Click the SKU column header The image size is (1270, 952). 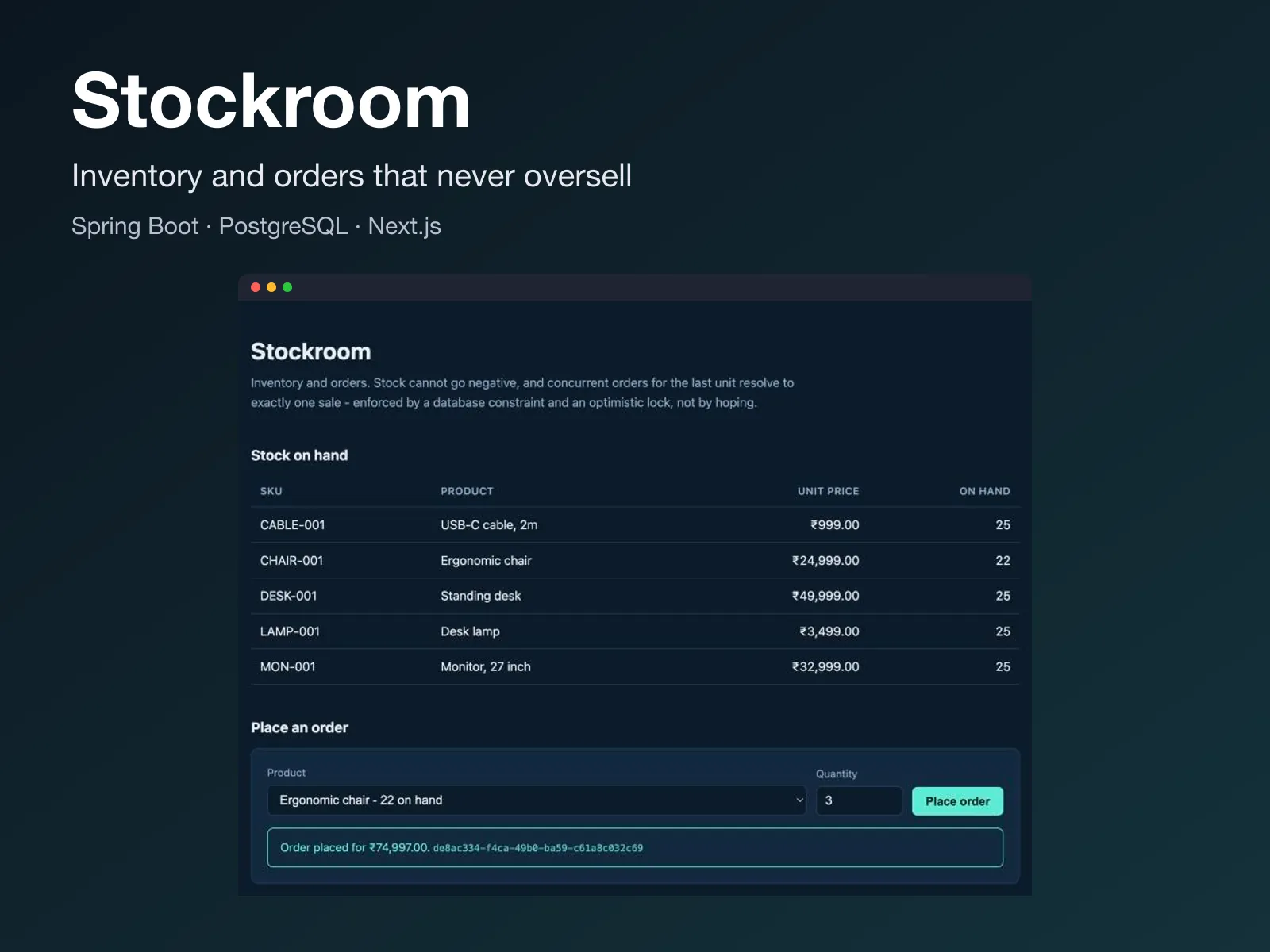(x=271, y=491)
